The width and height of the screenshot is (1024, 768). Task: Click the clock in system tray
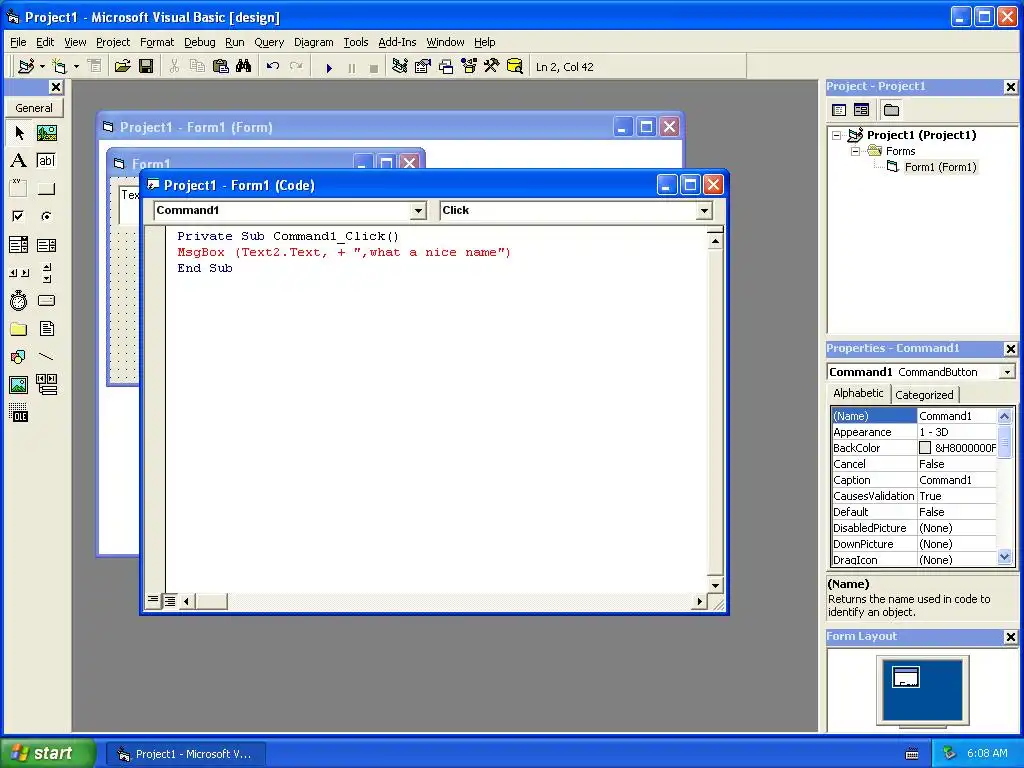pos(987,753)
